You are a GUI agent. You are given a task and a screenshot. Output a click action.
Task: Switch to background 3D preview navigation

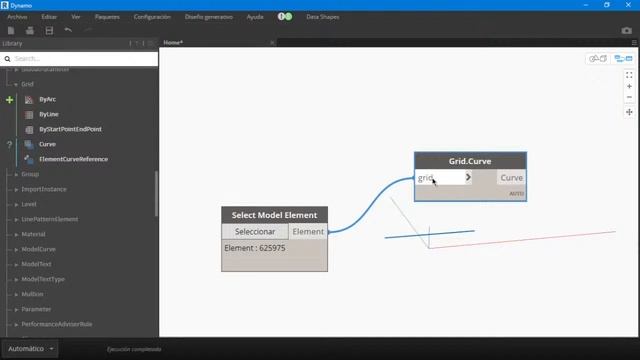tap(598, 59)
